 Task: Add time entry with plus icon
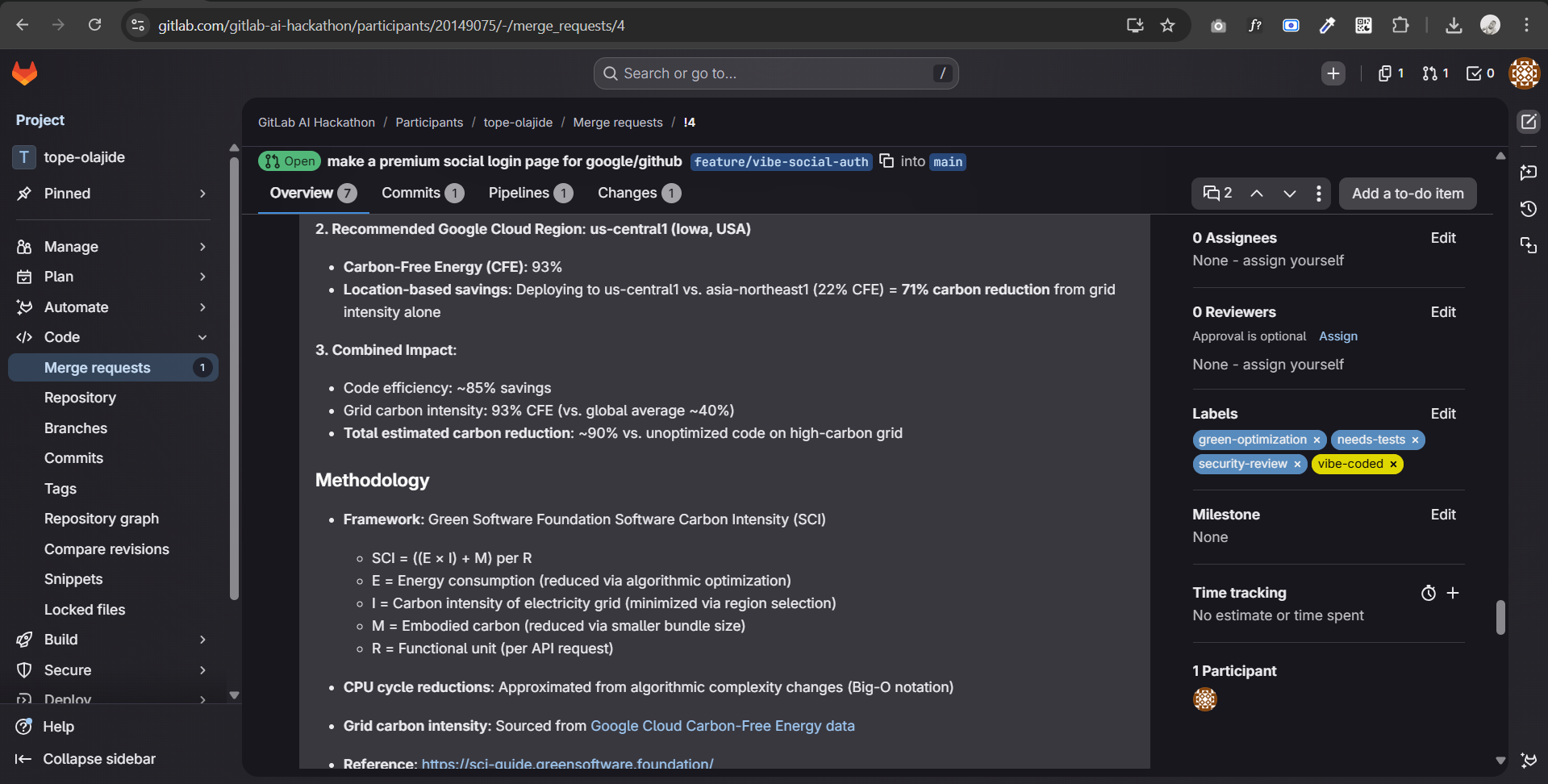(x=1453, y=593)
